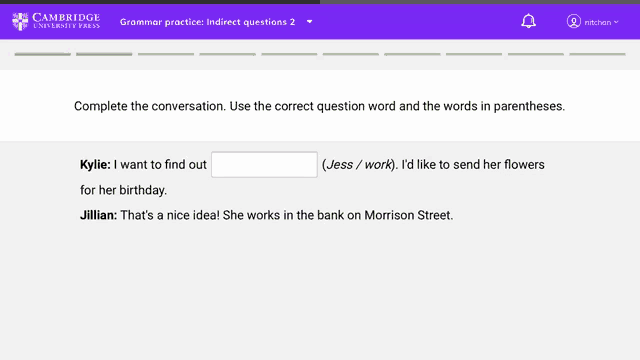The width and height of the screenshot is (640, 360).
Task: Jump to sixth progress segment
Action: (x=351, y=54)
